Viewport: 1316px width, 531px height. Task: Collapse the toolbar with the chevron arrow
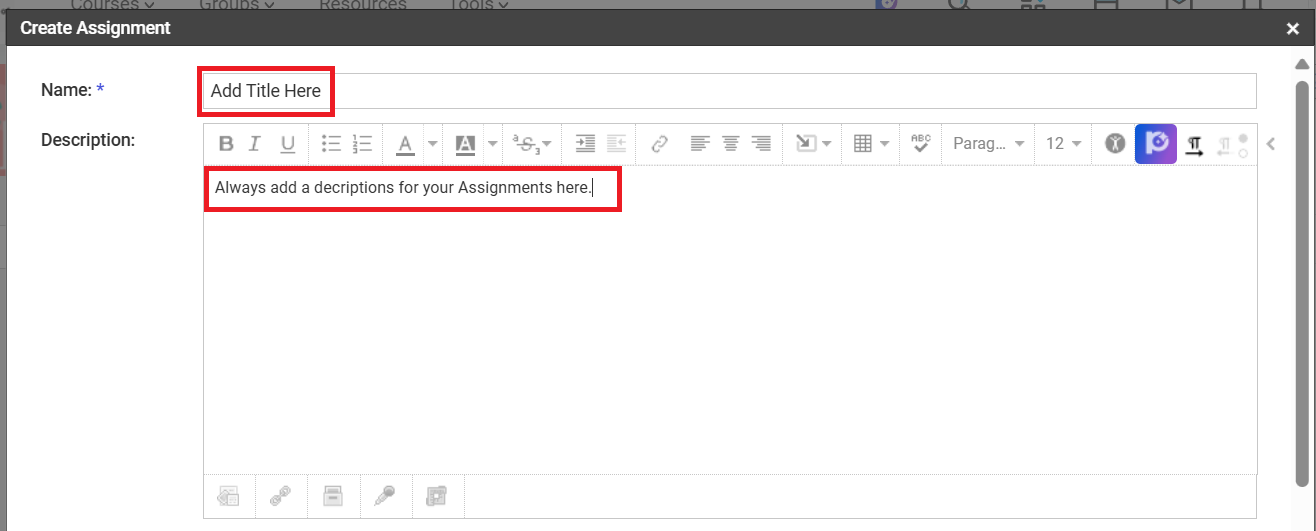[x=1271, y=144]
